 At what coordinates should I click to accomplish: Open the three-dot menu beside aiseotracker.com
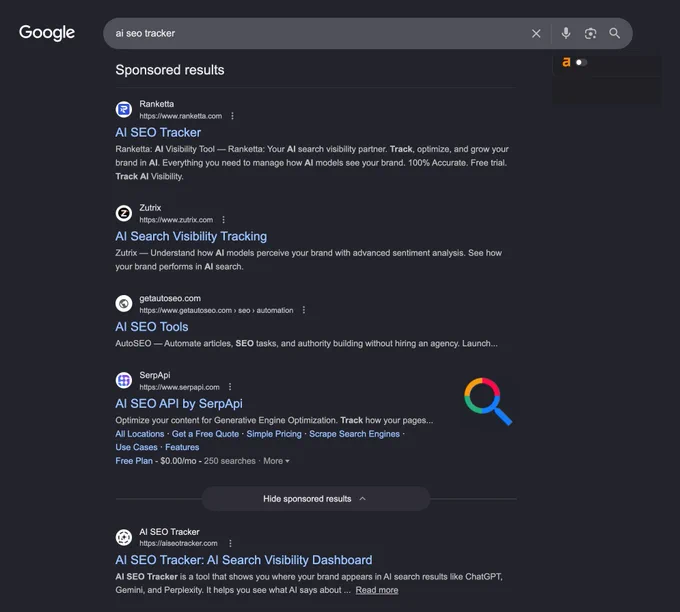tap(230, 543)
